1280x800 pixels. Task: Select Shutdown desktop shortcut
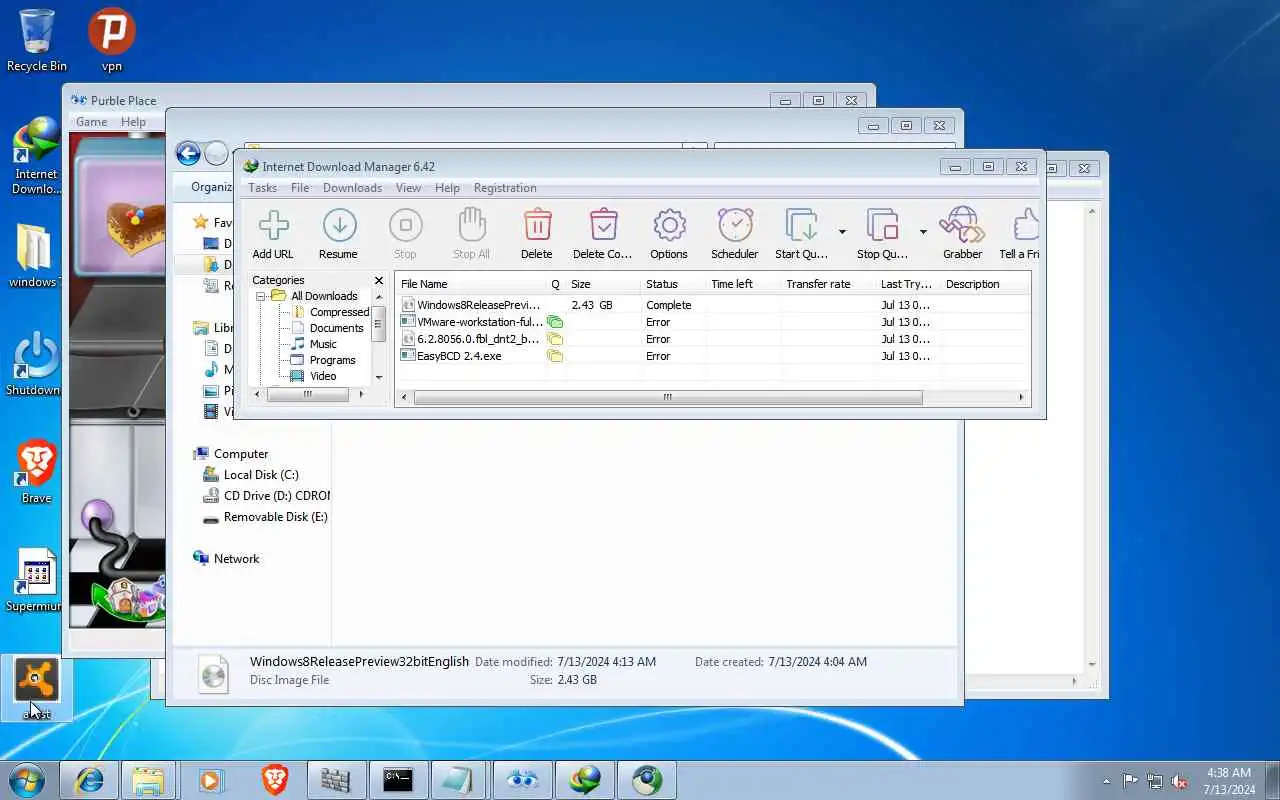click(35, 365)
